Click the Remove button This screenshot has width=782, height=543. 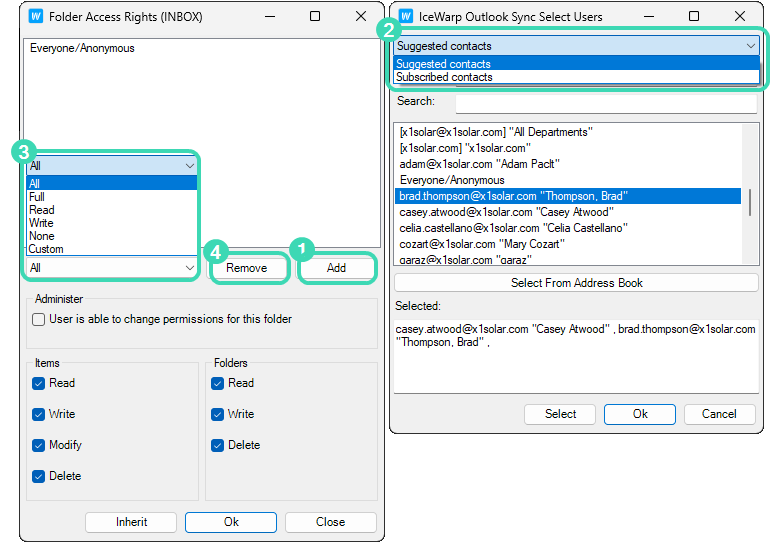[x=247, y=268]
